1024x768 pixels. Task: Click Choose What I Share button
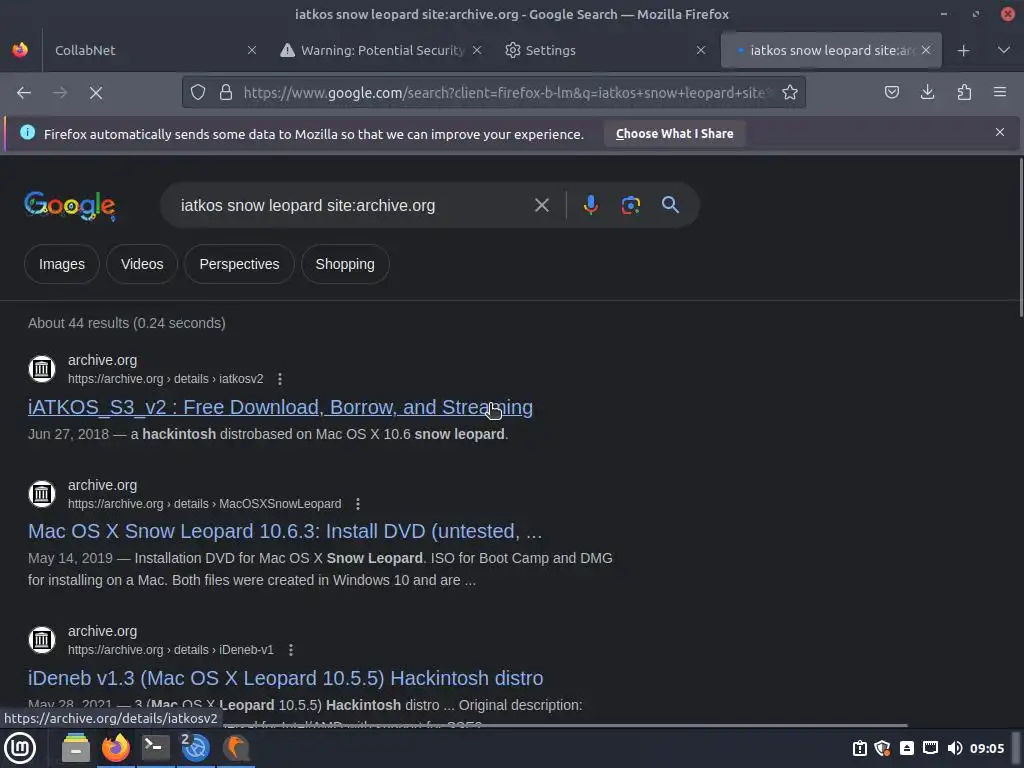click(674, 133)
